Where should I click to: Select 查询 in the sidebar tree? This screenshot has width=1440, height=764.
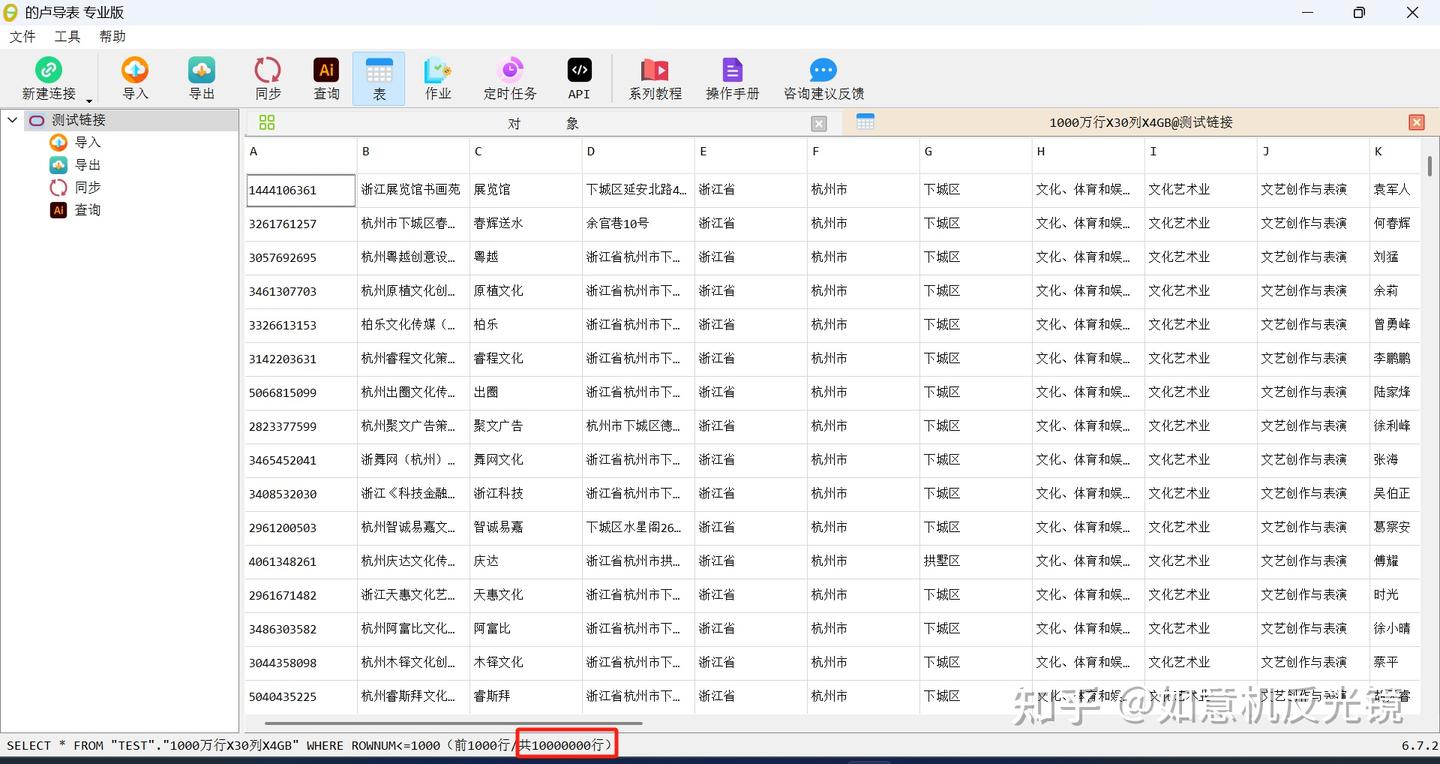(x=86, y=210)
